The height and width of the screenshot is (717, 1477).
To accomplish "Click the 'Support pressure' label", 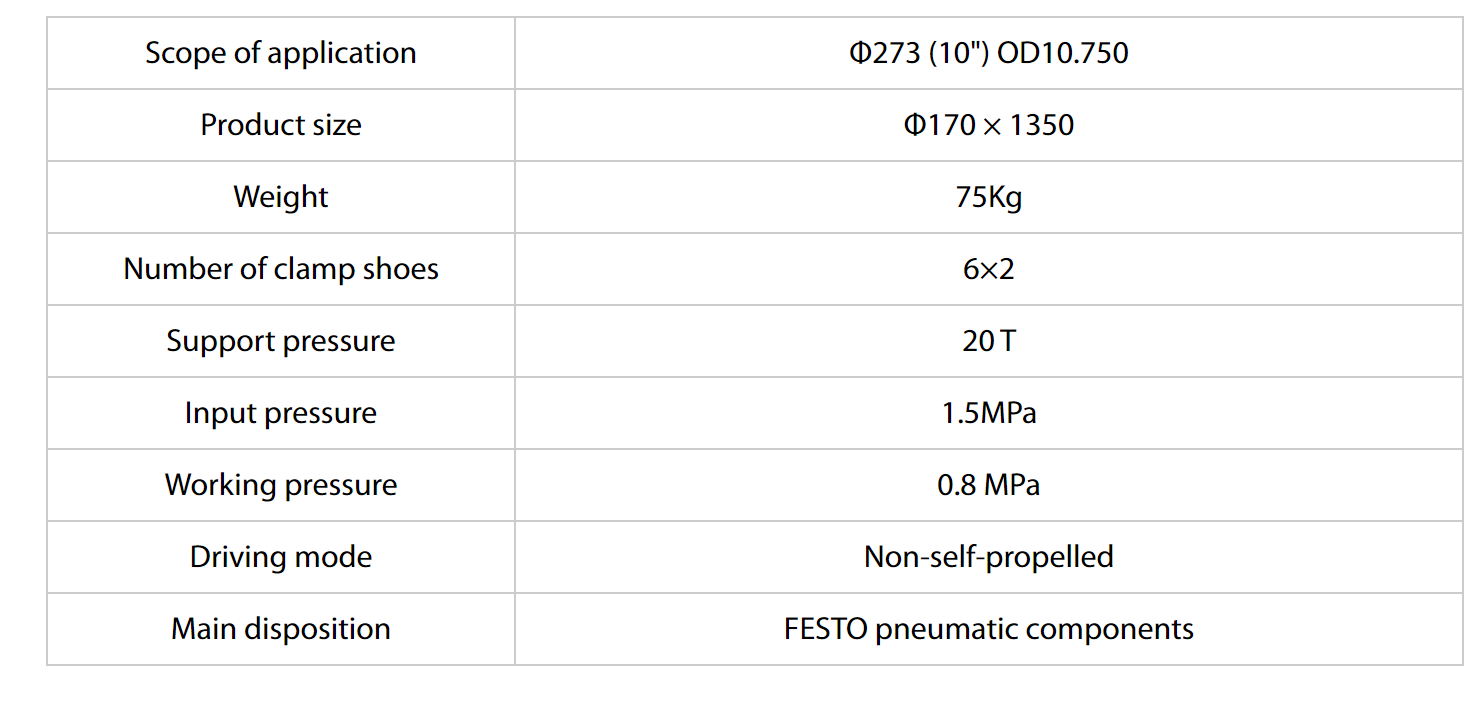I will [x=281, y=341].
